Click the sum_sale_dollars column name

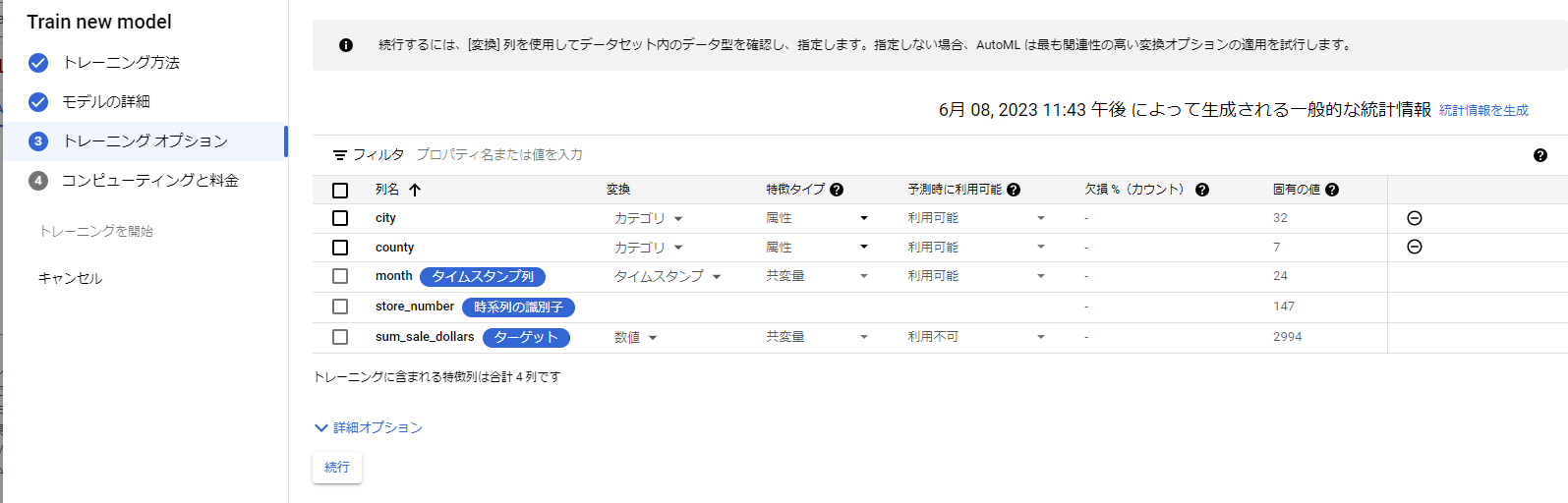pyautogui.click(x=425, y=337)
